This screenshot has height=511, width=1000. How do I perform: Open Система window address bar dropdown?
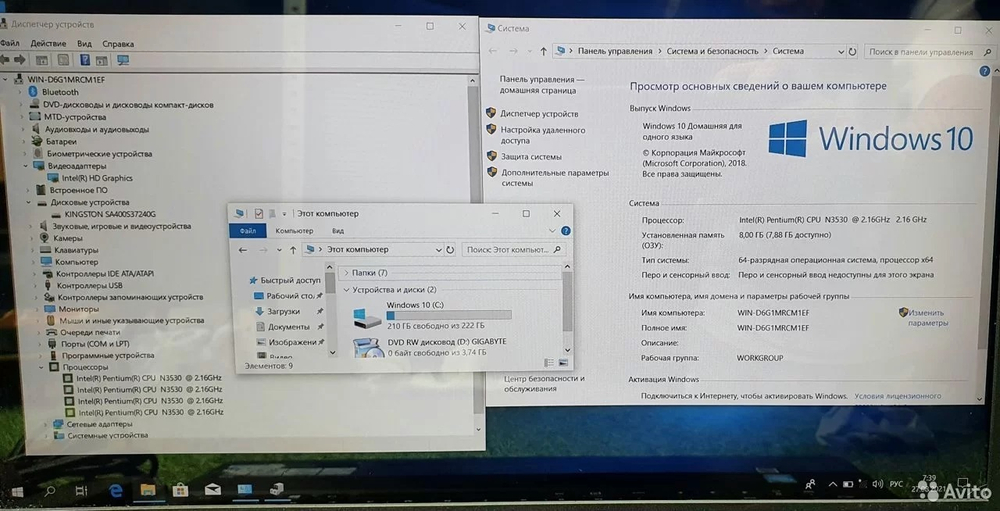click(x=840, y=51)
